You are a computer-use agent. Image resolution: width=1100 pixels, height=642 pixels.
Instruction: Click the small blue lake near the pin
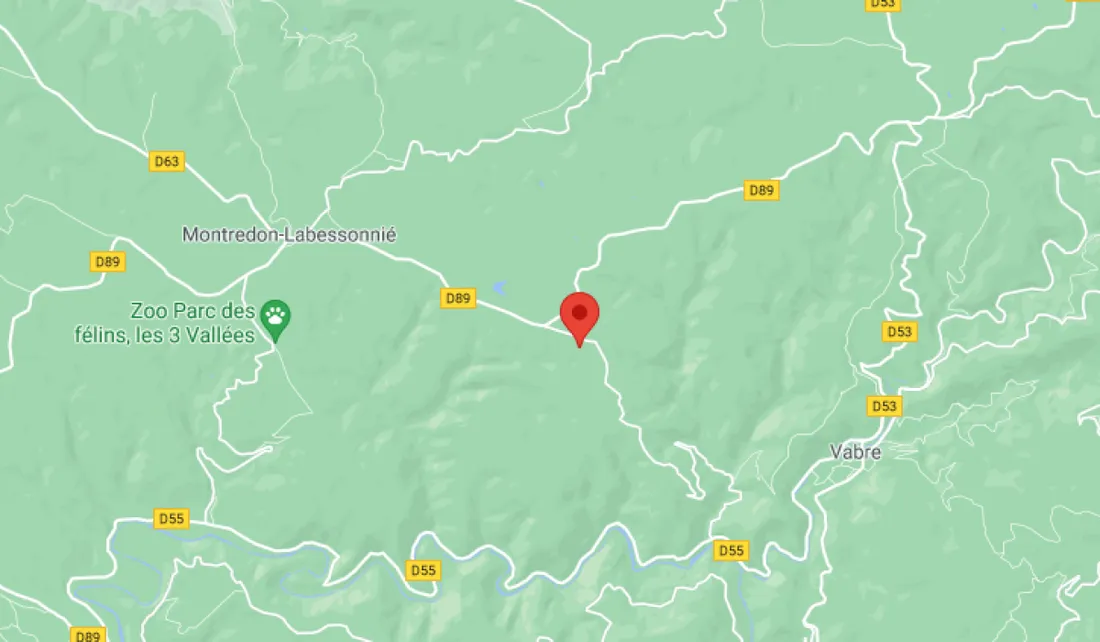click(x=499, y=287)
